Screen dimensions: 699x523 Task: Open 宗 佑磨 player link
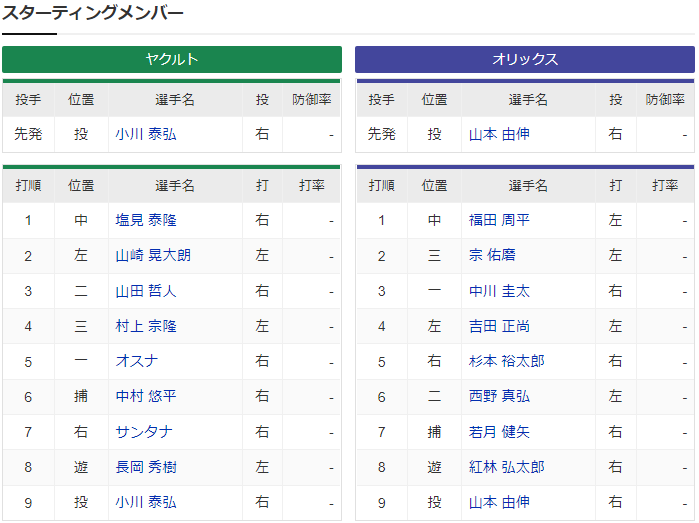click(491, 256)
